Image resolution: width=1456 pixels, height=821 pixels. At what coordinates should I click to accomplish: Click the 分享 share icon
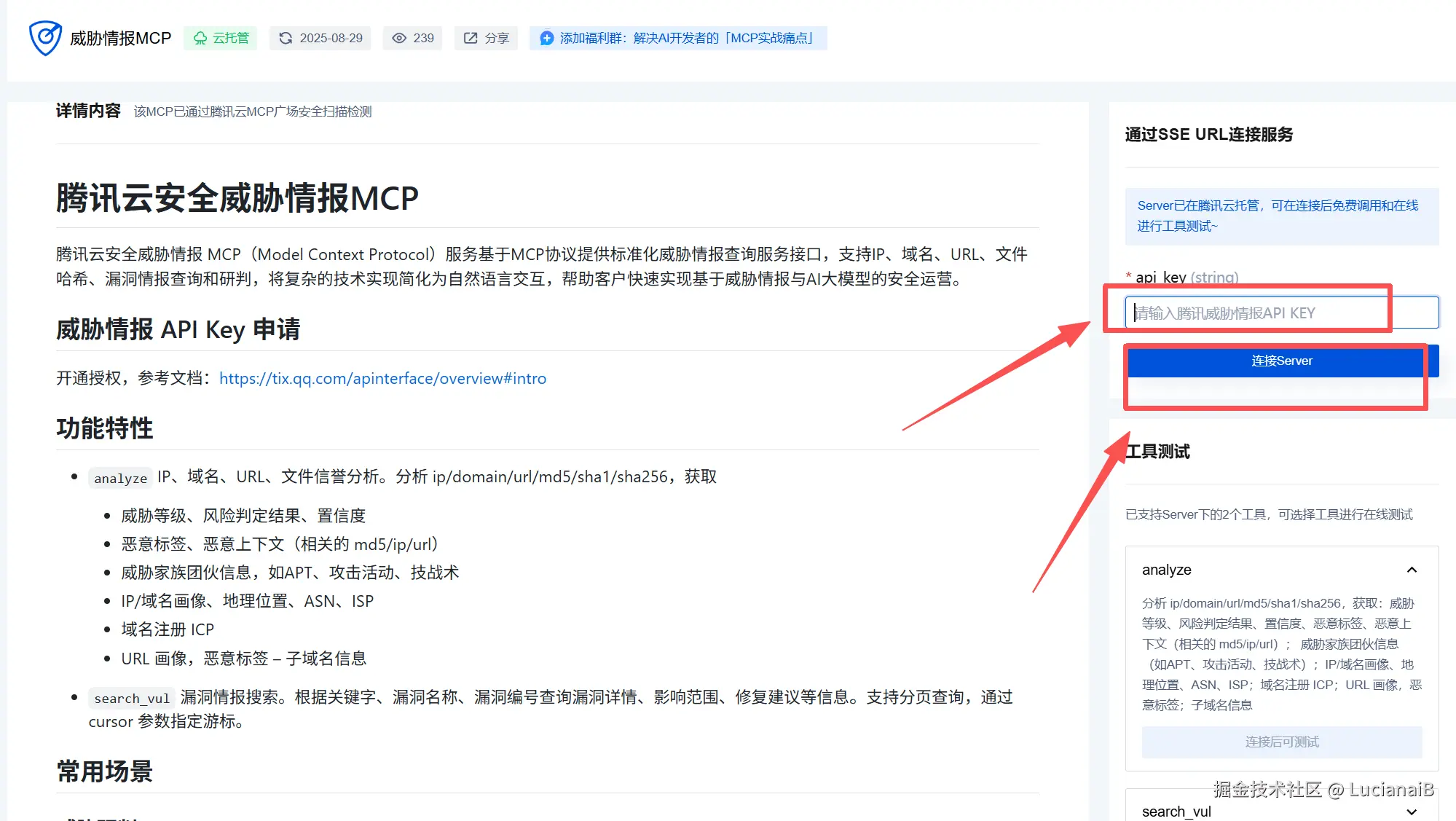click(x=471, y=38)
